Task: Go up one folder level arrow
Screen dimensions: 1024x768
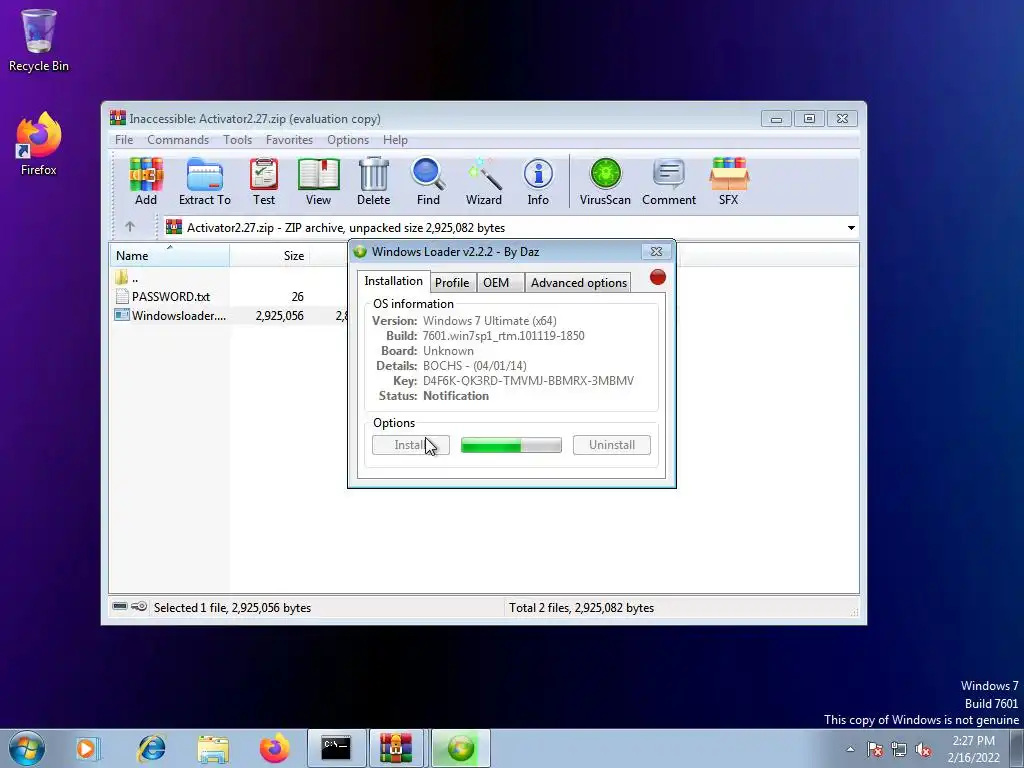Action: pos(130,227)
